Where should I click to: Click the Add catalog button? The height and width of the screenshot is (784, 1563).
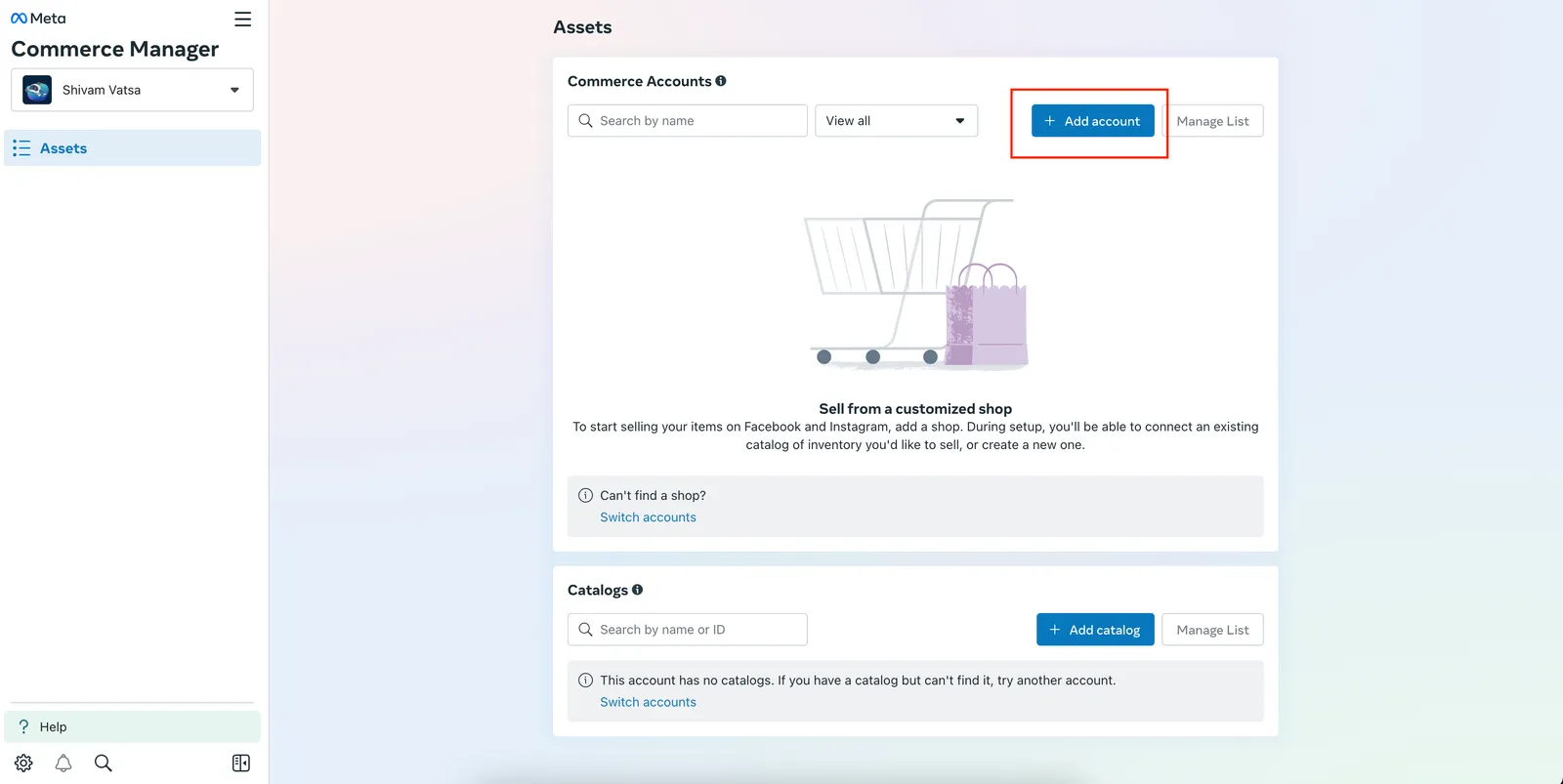click(x=1095, y=630)
